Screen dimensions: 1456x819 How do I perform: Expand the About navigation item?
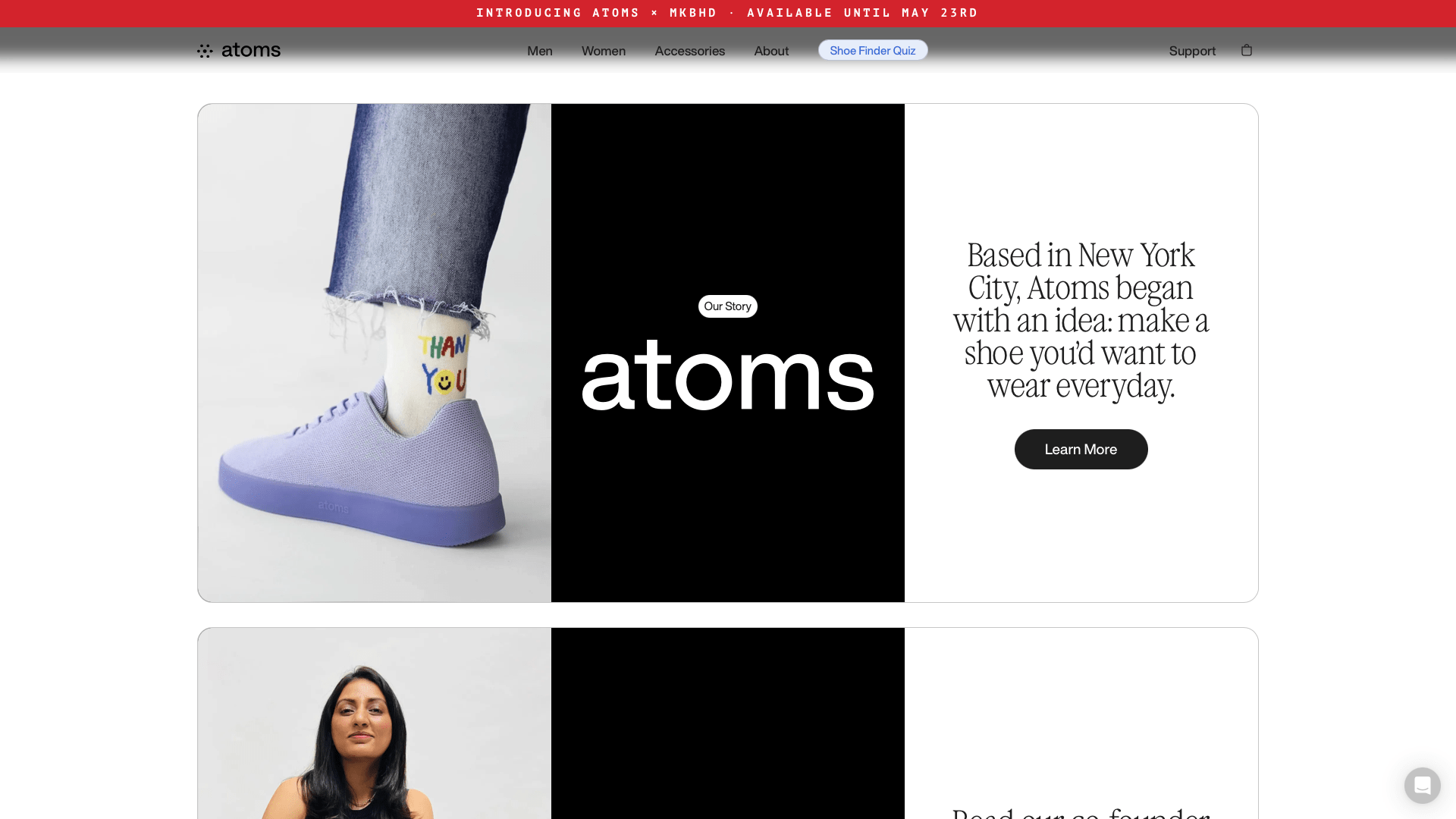pyautogui.click(x=771, y=51)
